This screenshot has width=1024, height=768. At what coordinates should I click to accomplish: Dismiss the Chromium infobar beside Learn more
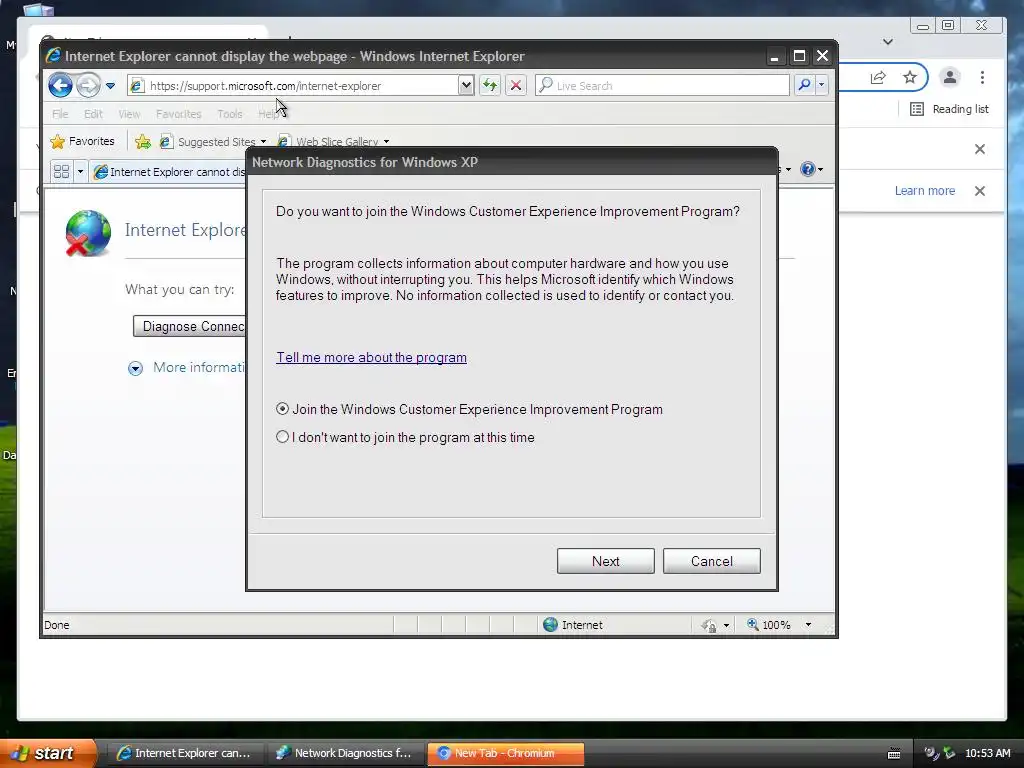click(x=980, y=191)
